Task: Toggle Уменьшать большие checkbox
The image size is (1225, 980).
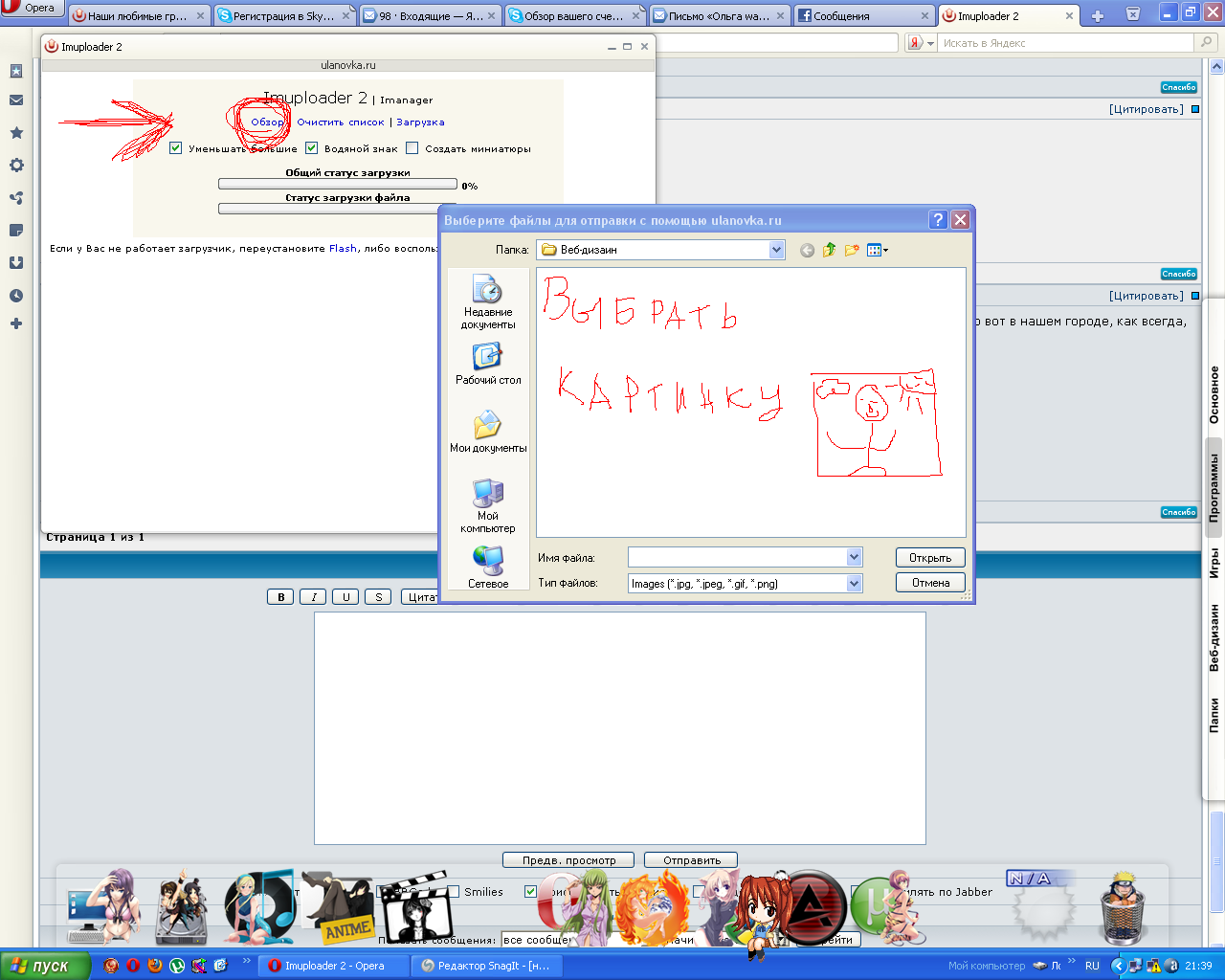Action: (175, 148)
